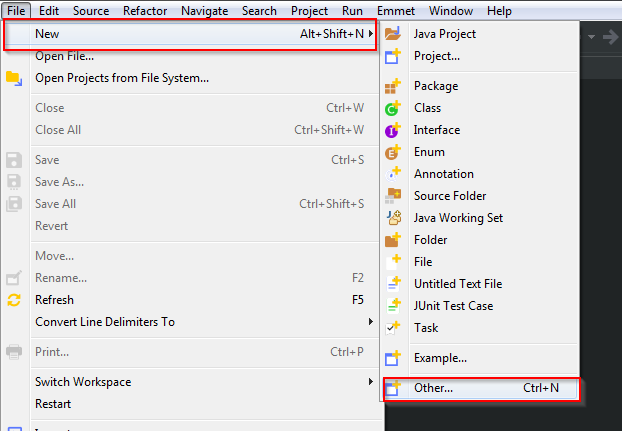
Task: Select Folder from the New submenu
Action: pos(430,240)
